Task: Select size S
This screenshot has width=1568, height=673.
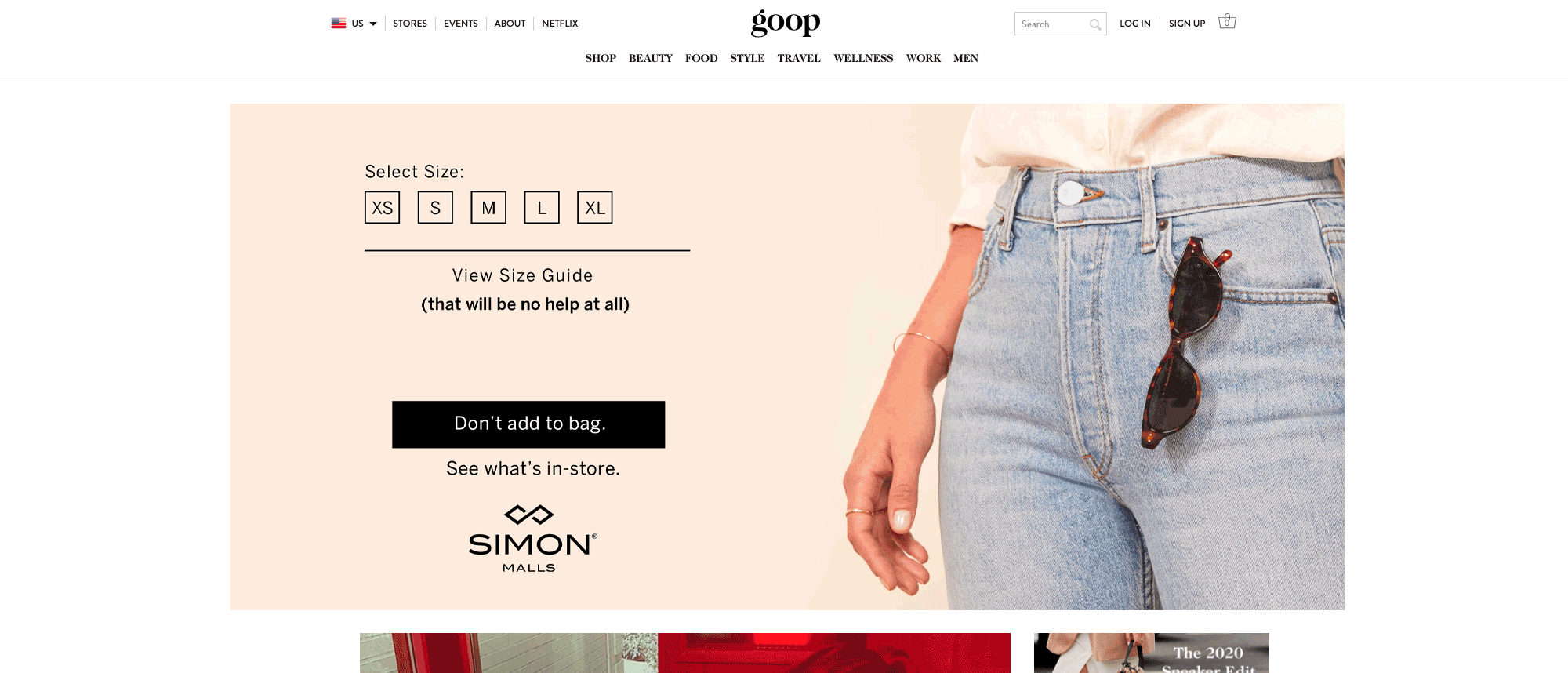Action: click(435, 208)
